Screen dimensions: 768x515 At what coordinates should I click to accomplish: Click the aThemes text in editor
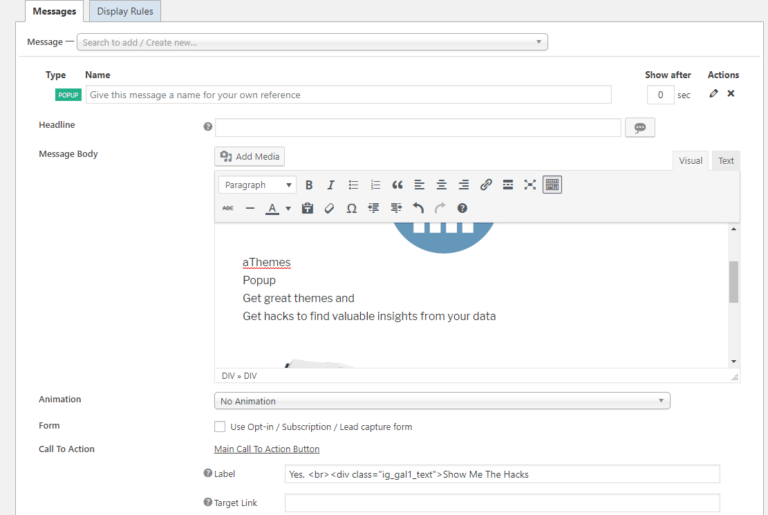266,263
